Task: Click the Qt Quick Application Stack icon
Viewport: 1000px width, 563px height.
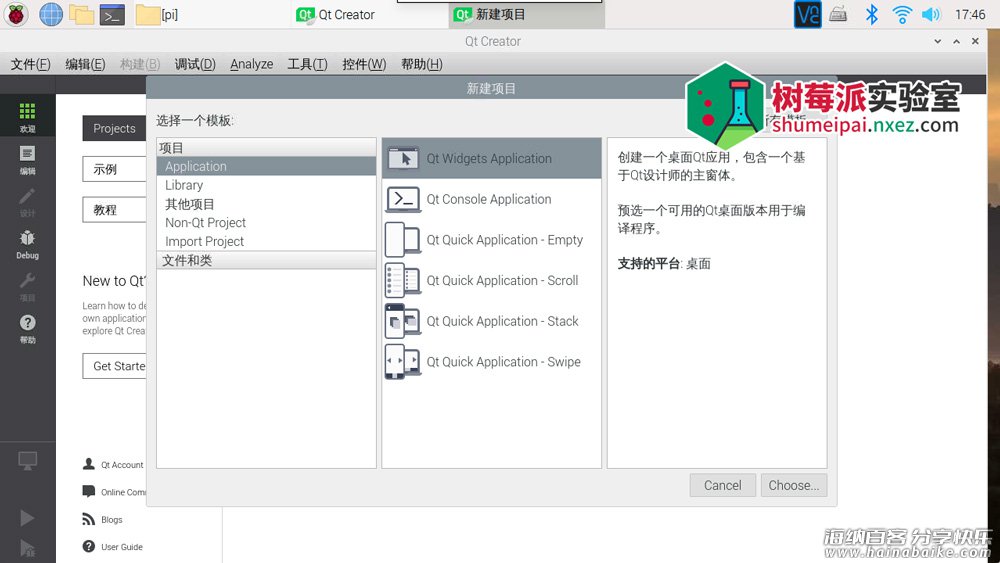Action: click(403, 321)
